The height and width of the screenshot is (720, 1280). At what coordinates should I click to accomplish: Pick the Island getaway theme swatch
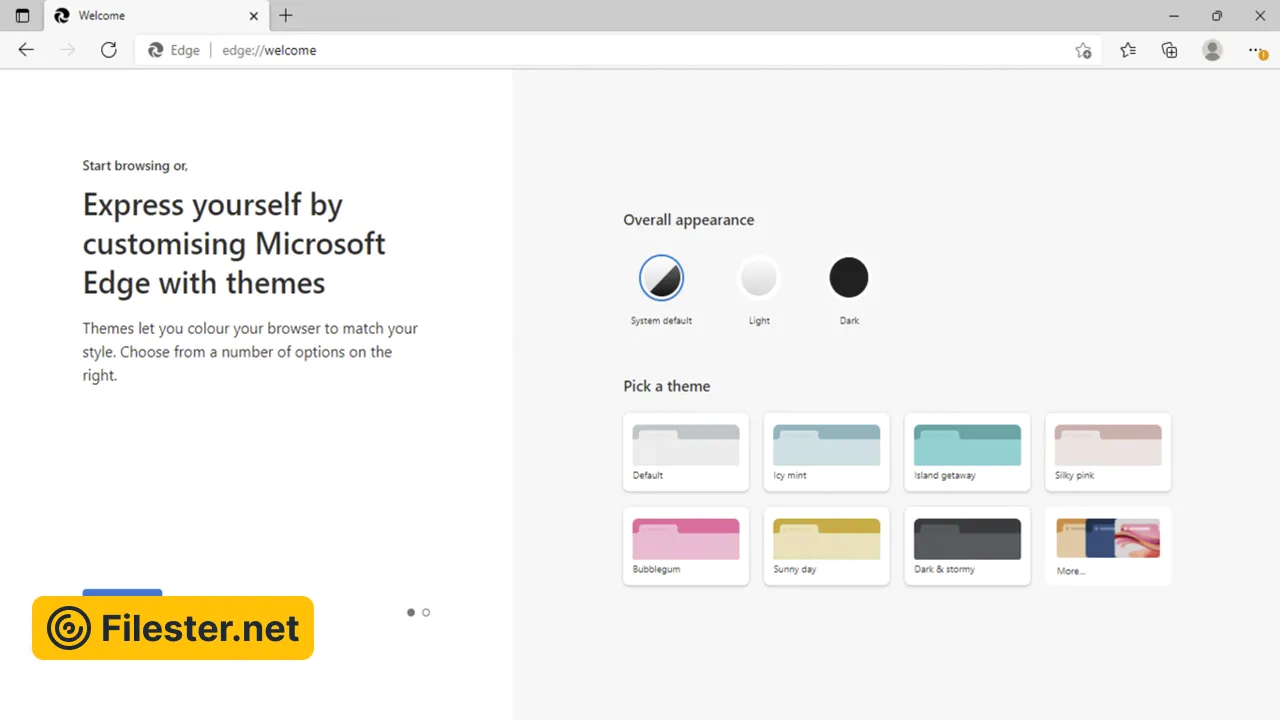[967, 451]
